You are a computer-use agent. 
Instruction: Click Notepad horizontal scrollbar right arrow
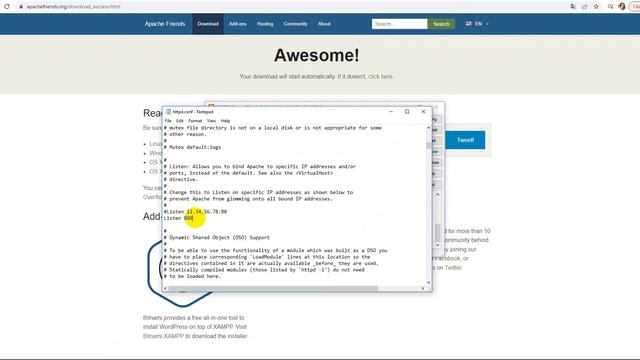pyautogui.click(x=422, y=288)
